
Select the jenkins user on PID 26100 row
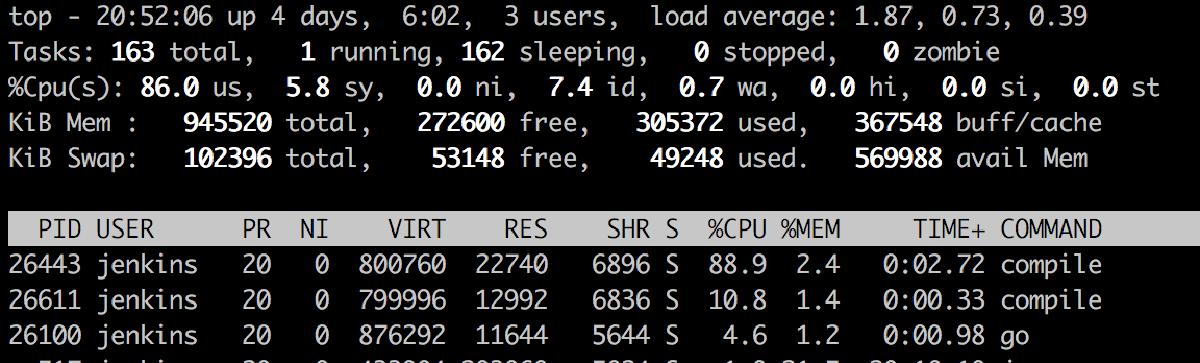tap(147, 335)
